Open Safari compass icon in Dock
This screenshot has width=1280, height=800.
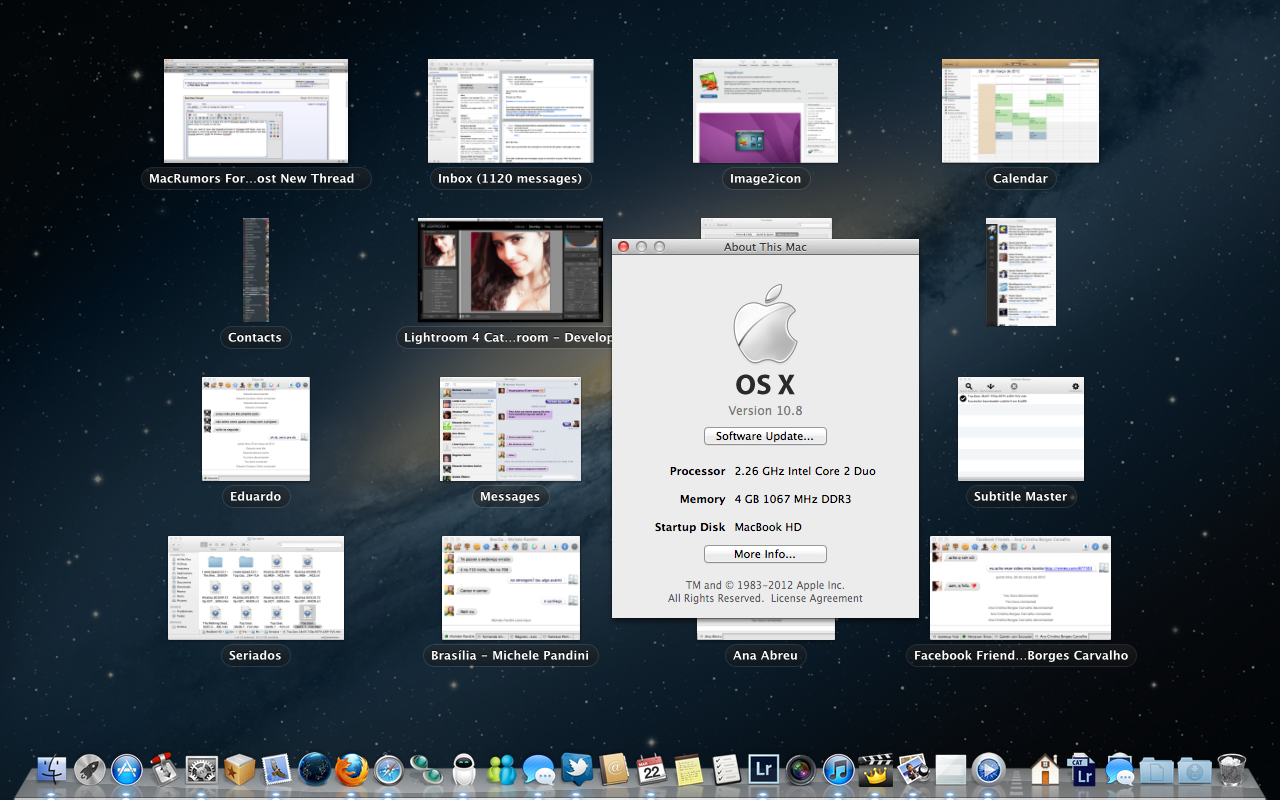tap(389, 769)
